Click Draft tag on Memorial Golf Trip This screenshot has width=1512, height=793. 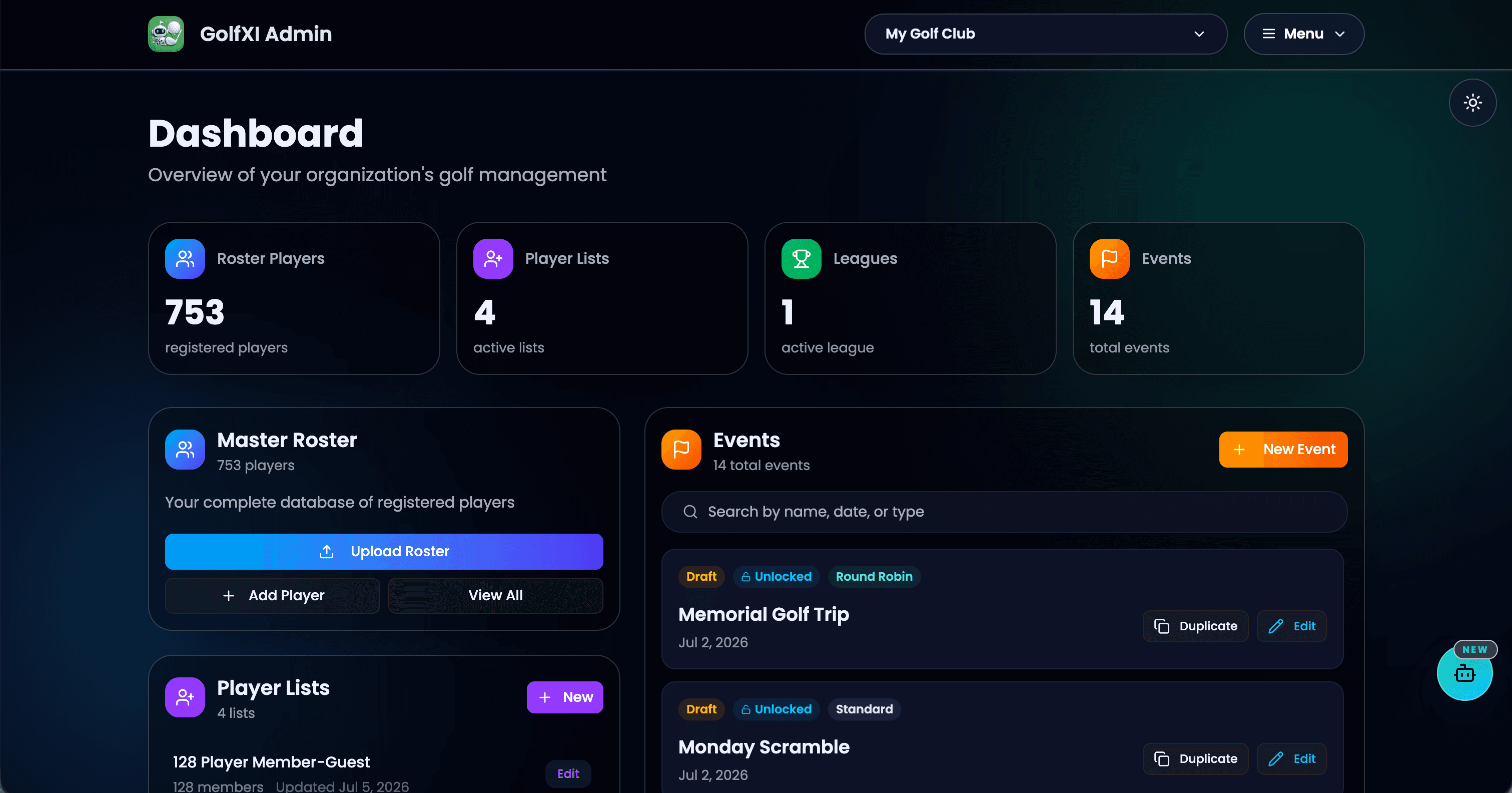(701, 577)
